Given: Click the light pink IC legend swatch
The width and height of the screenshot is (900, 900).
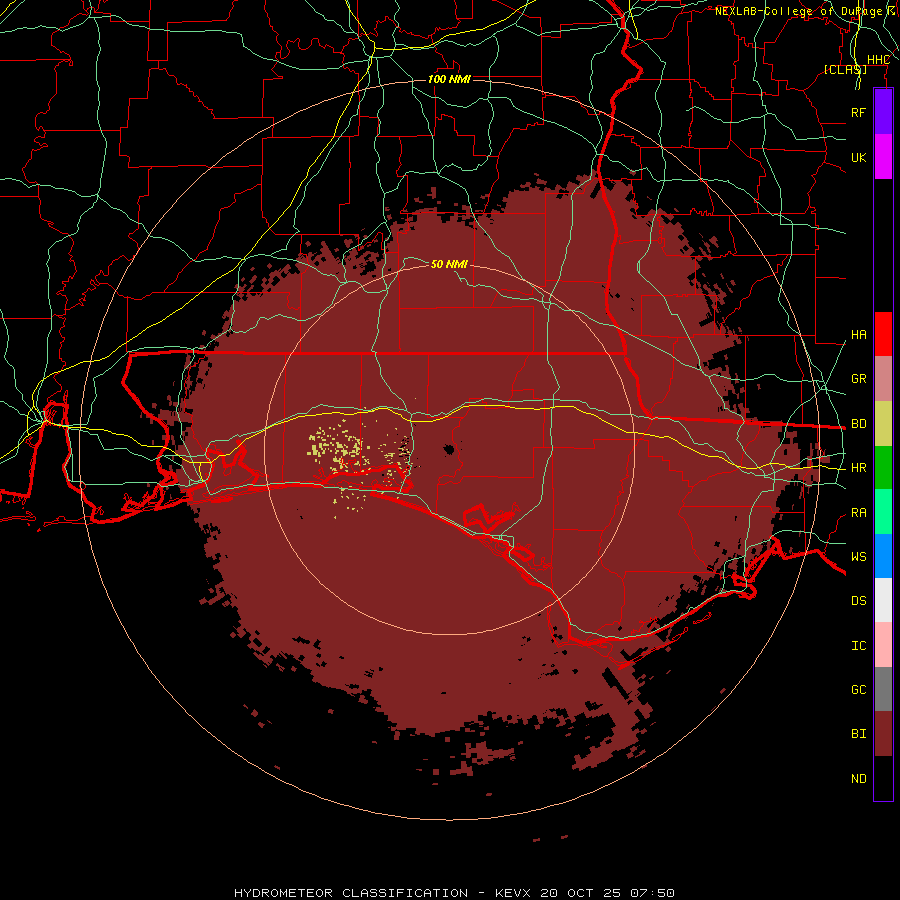Looking at the screenshot, I should point(883,645).
